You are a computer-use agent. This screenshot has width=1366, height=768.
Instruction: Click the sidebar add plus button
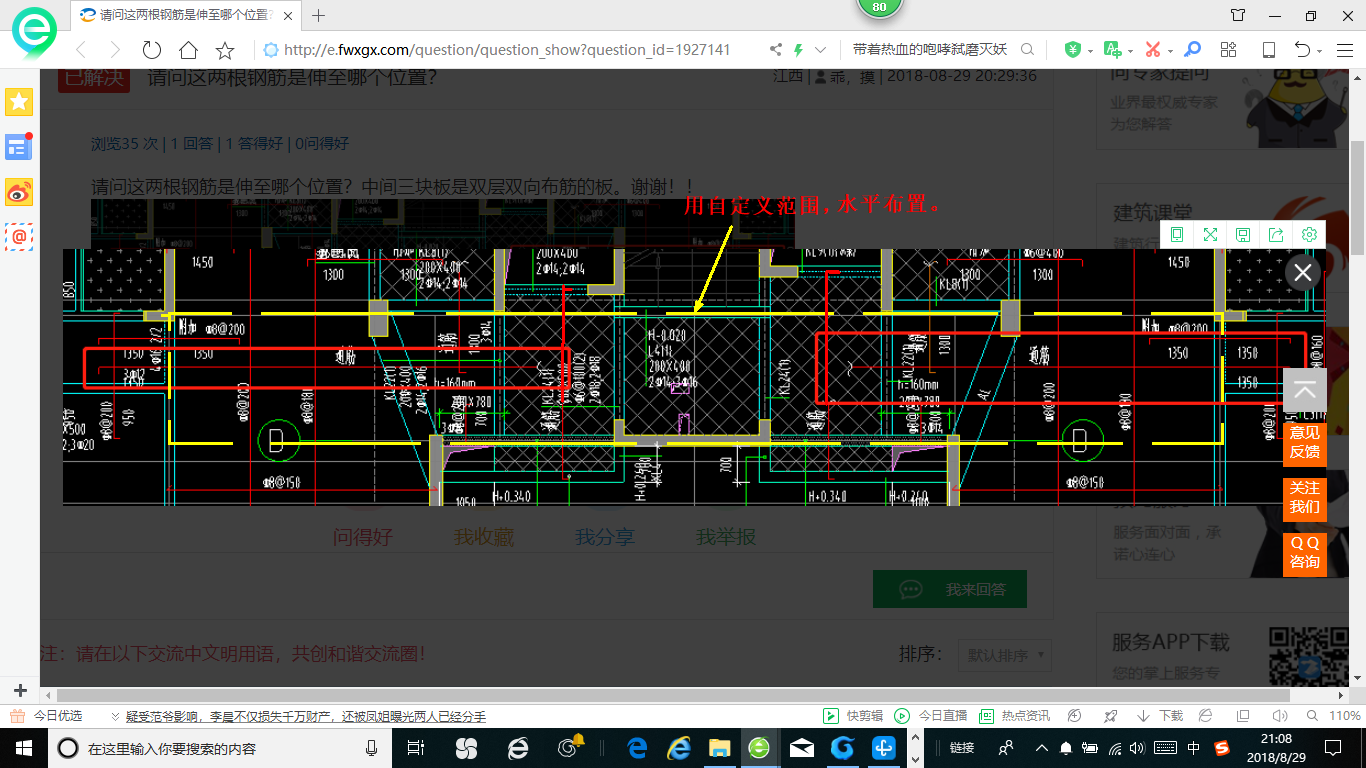(x=19, y=690)
